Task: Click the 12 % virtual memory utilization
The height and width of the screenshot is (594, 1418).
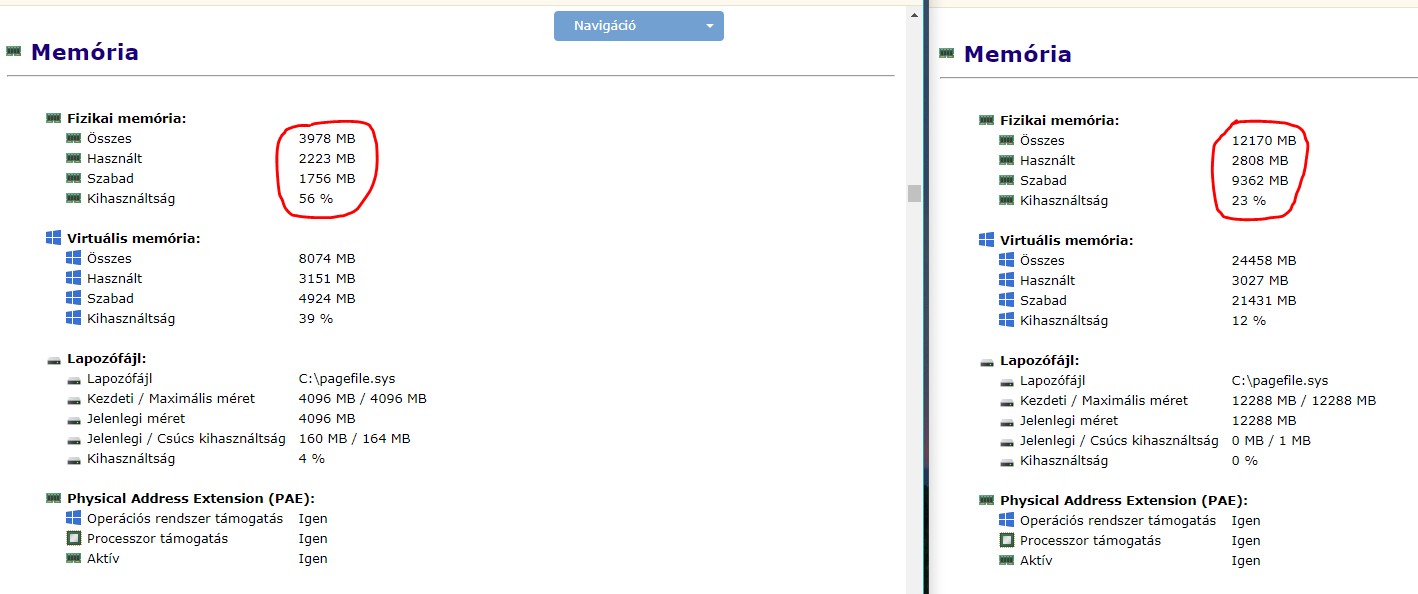Action: 1249,320
